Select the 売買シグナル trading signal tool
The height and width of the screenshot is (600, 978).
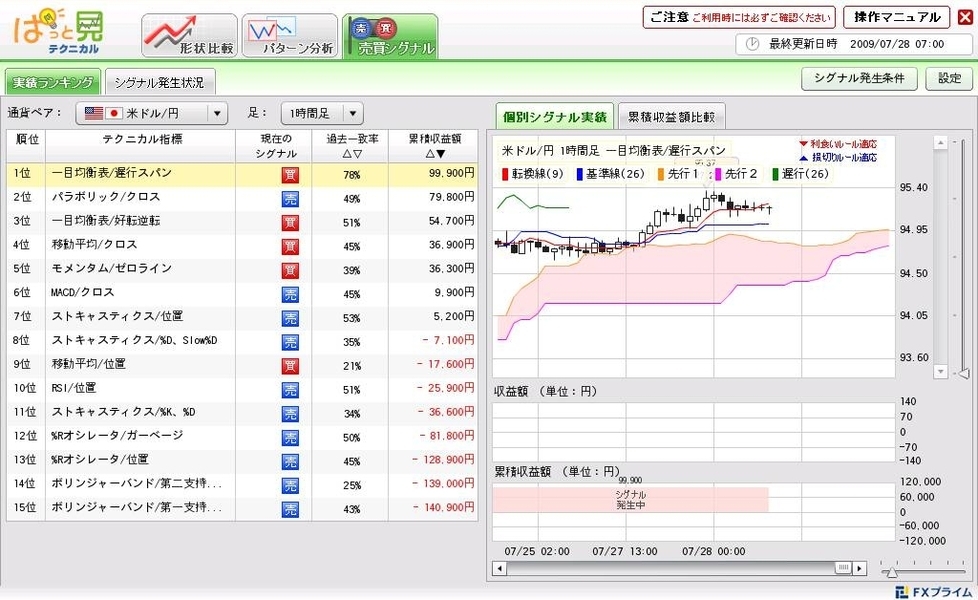coord(390,36)
